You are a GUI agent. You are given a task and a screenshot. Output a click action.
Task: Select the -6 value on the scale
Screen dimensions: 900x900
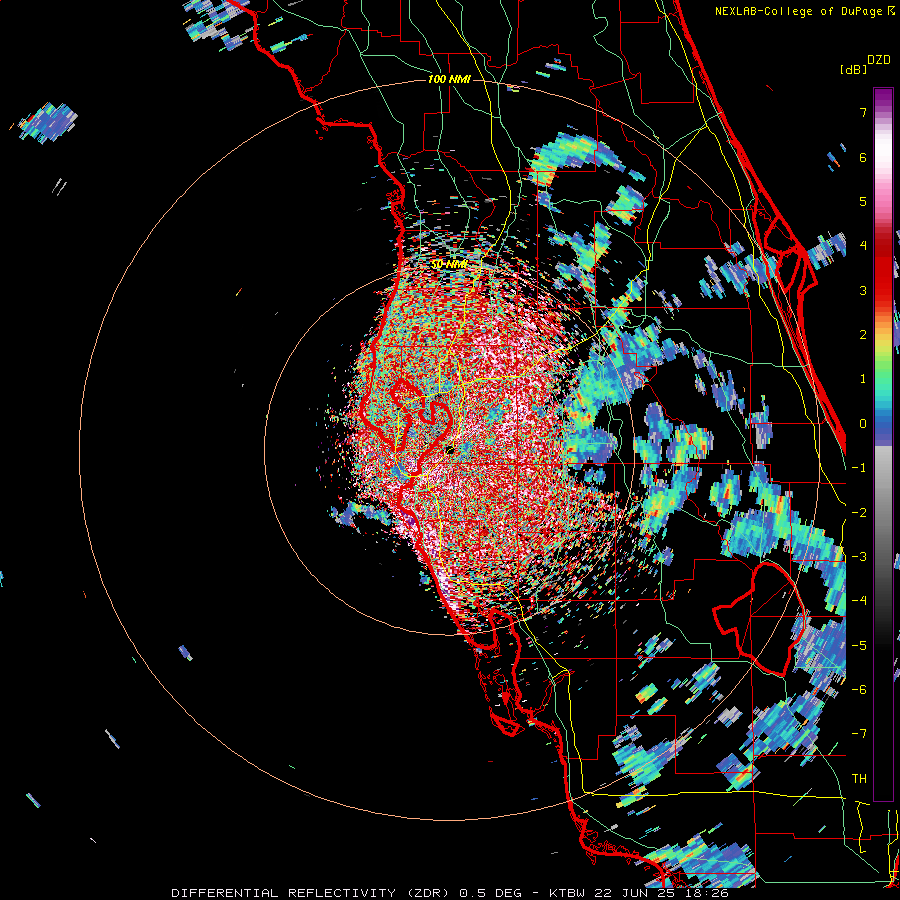[859, 690]
